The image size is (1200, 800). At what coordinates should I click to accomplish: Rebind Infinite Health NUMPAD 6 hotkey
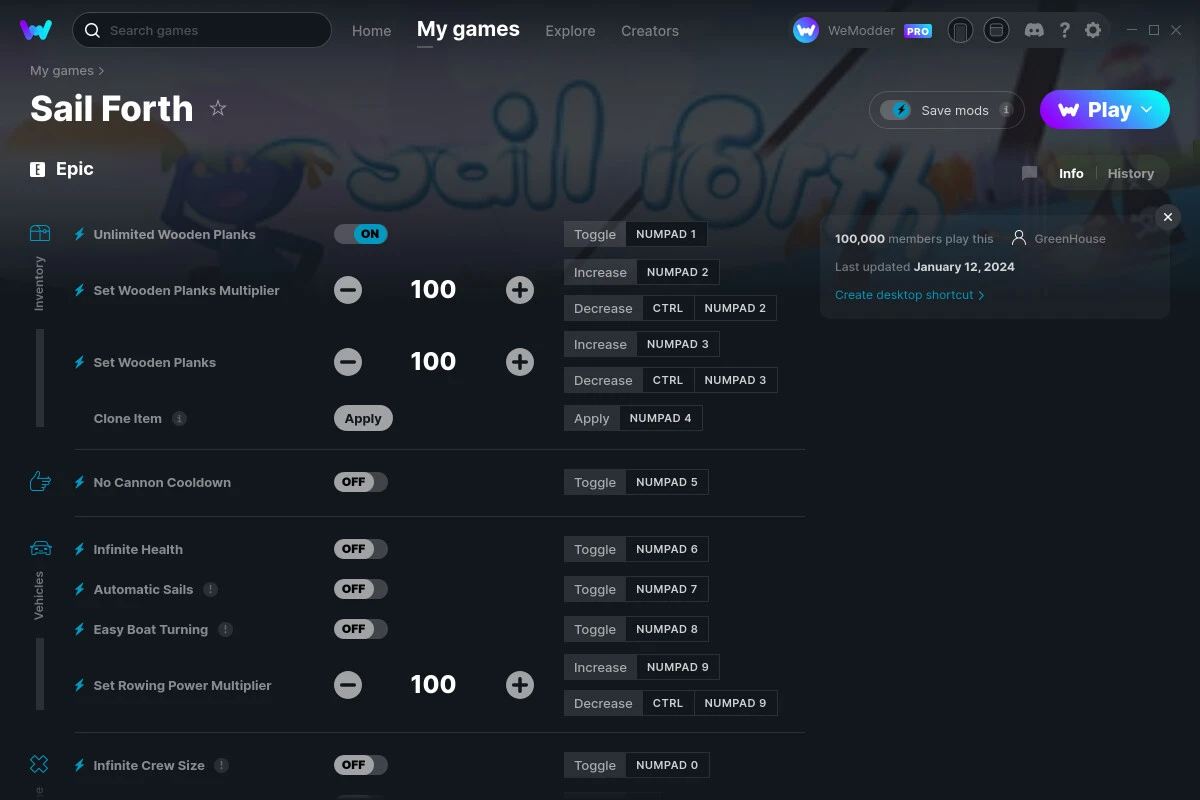[667, 549]
